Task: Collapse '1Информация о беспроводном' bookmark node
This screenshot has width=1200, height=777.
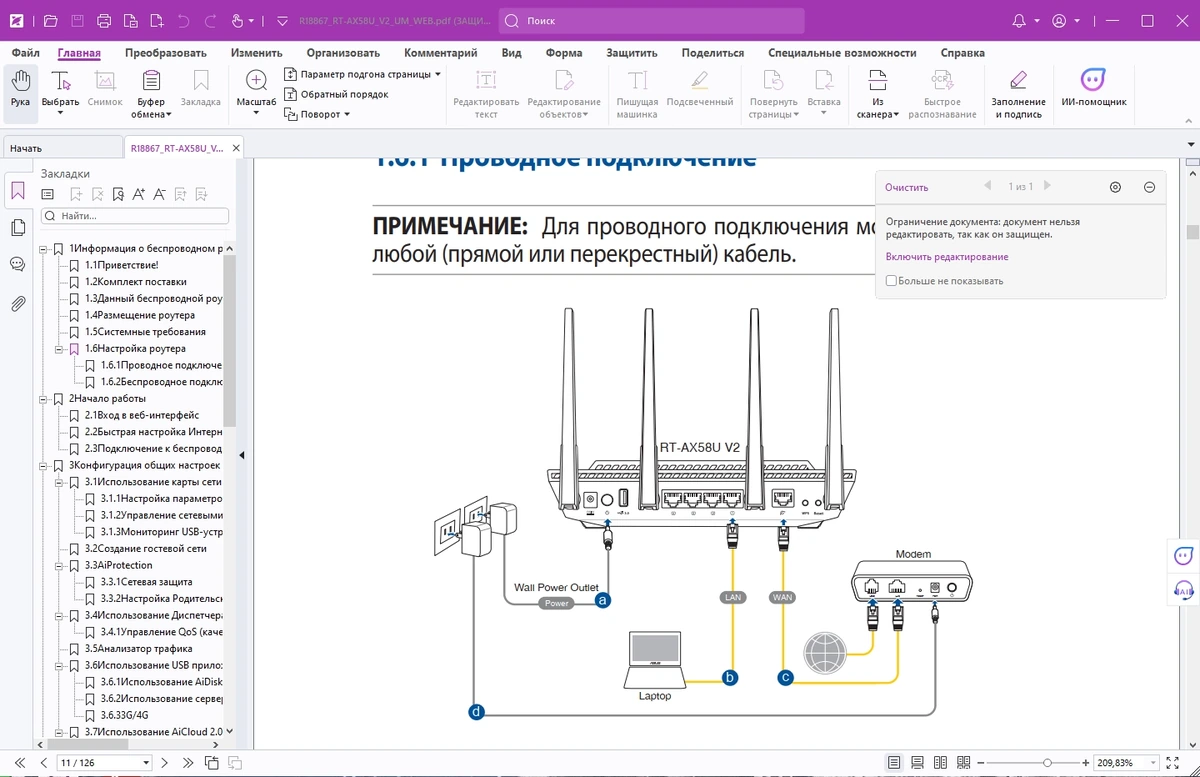Action: tap(43, 249)
